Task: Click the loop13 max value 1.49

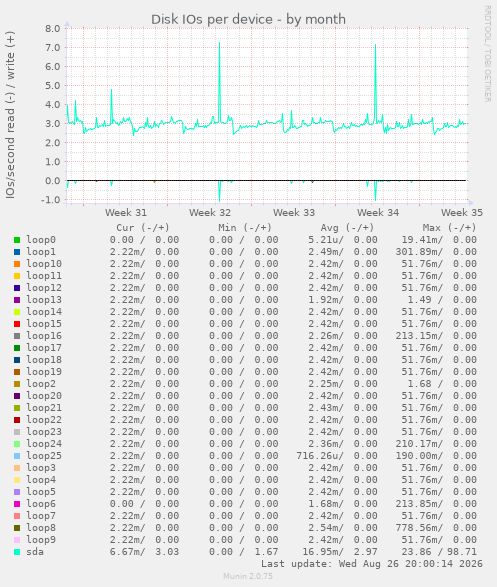Action: [x=419, y=300]
